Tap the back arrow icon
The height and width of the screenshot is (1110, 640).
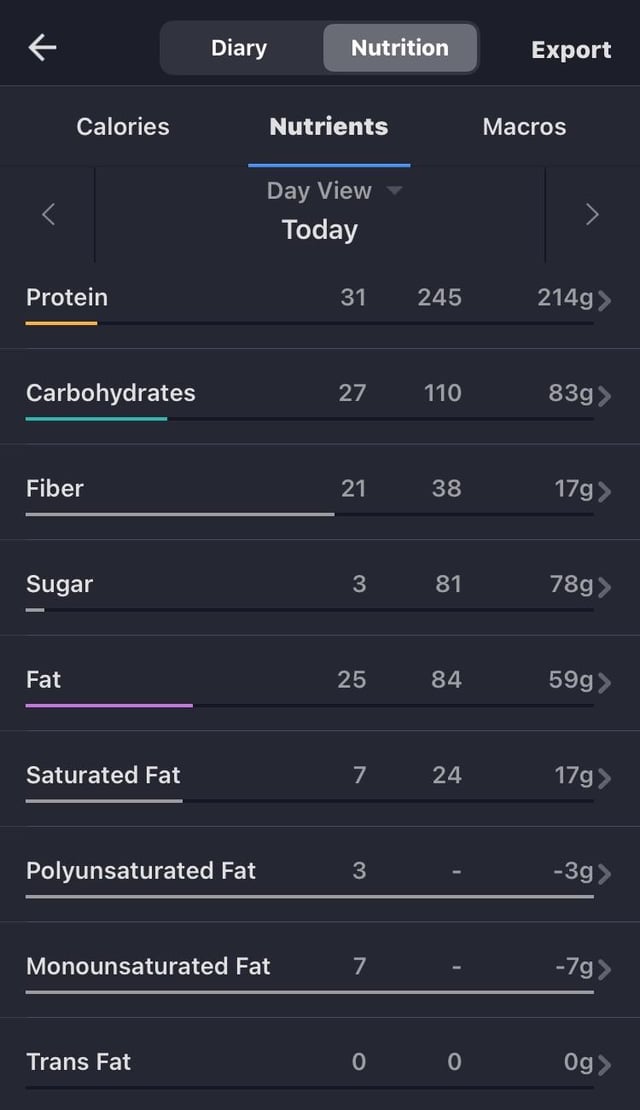[x=42, y=48]
